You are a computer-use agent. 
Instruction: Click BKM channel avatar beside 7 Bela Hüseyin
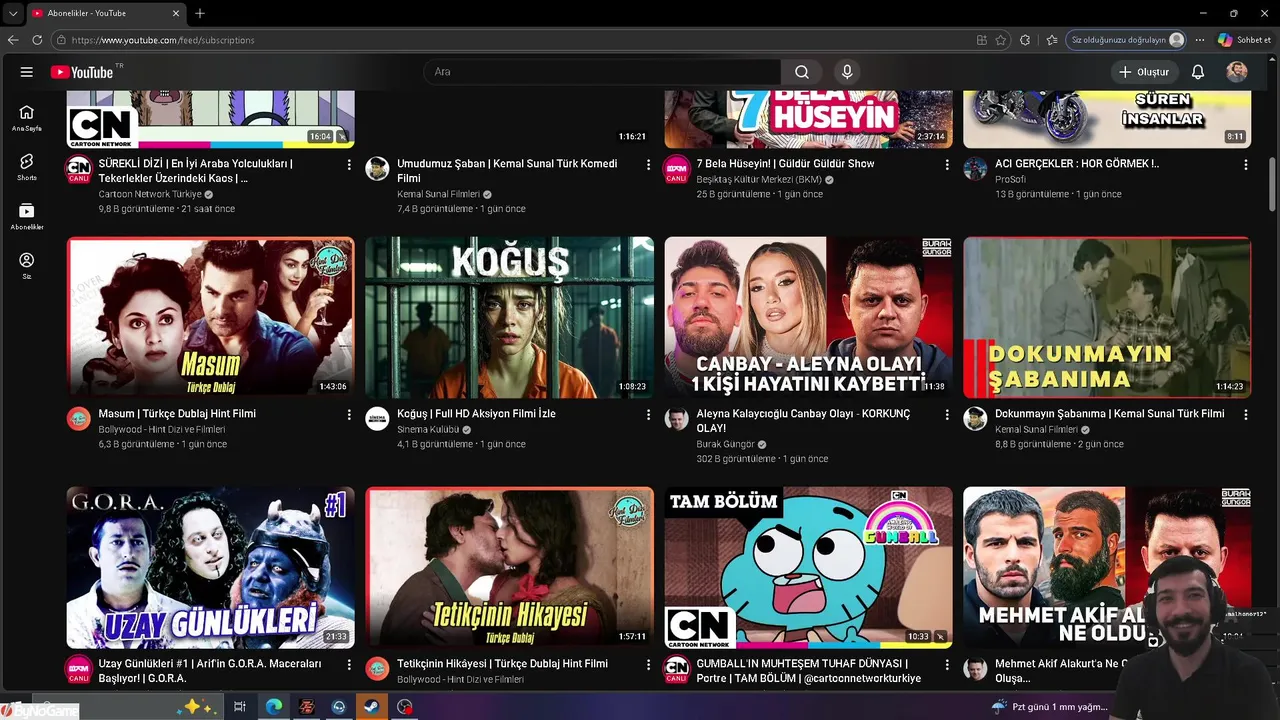pos(677,168)
